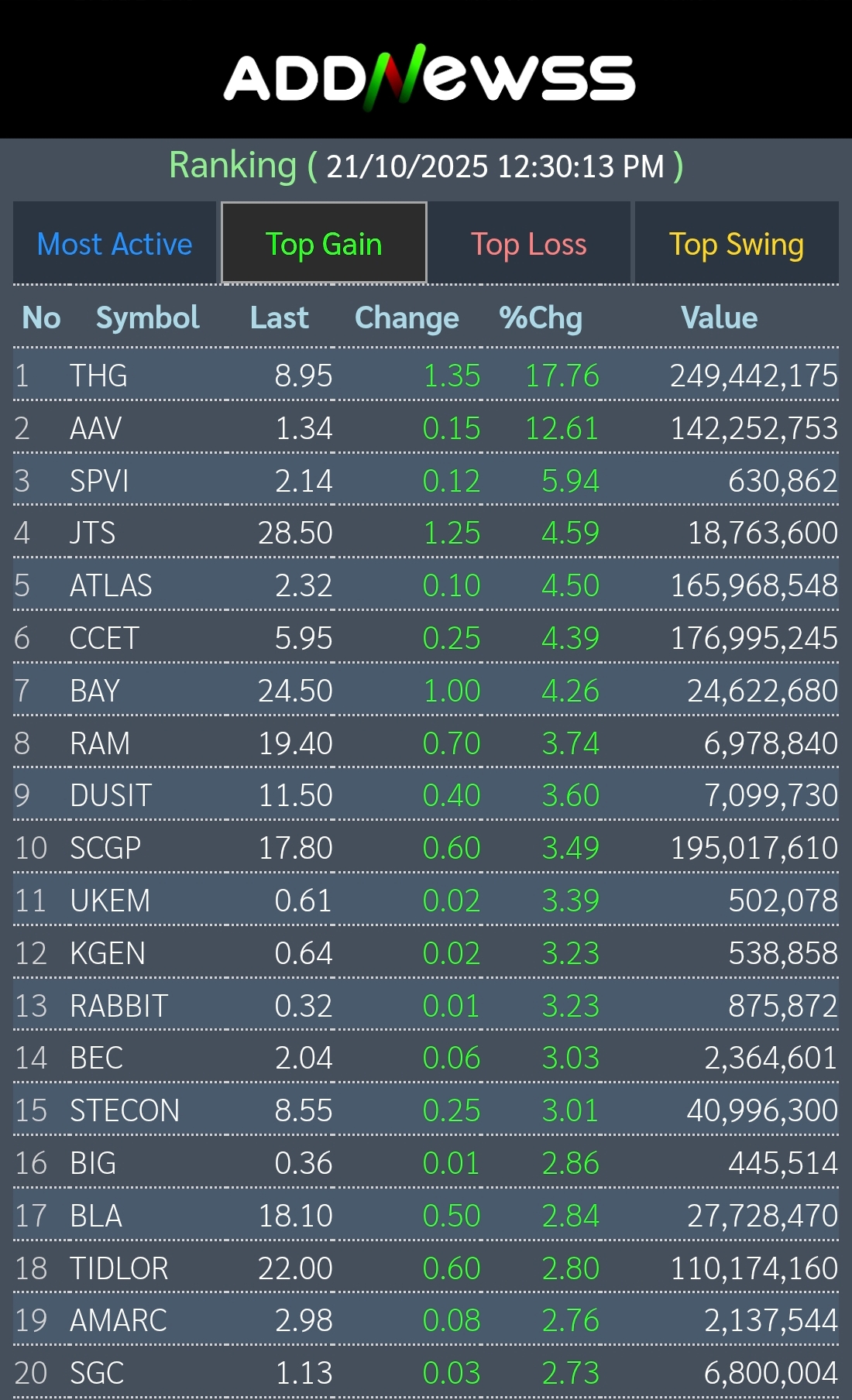Open the DUSIT stock symbol

(x=111, y=795)
